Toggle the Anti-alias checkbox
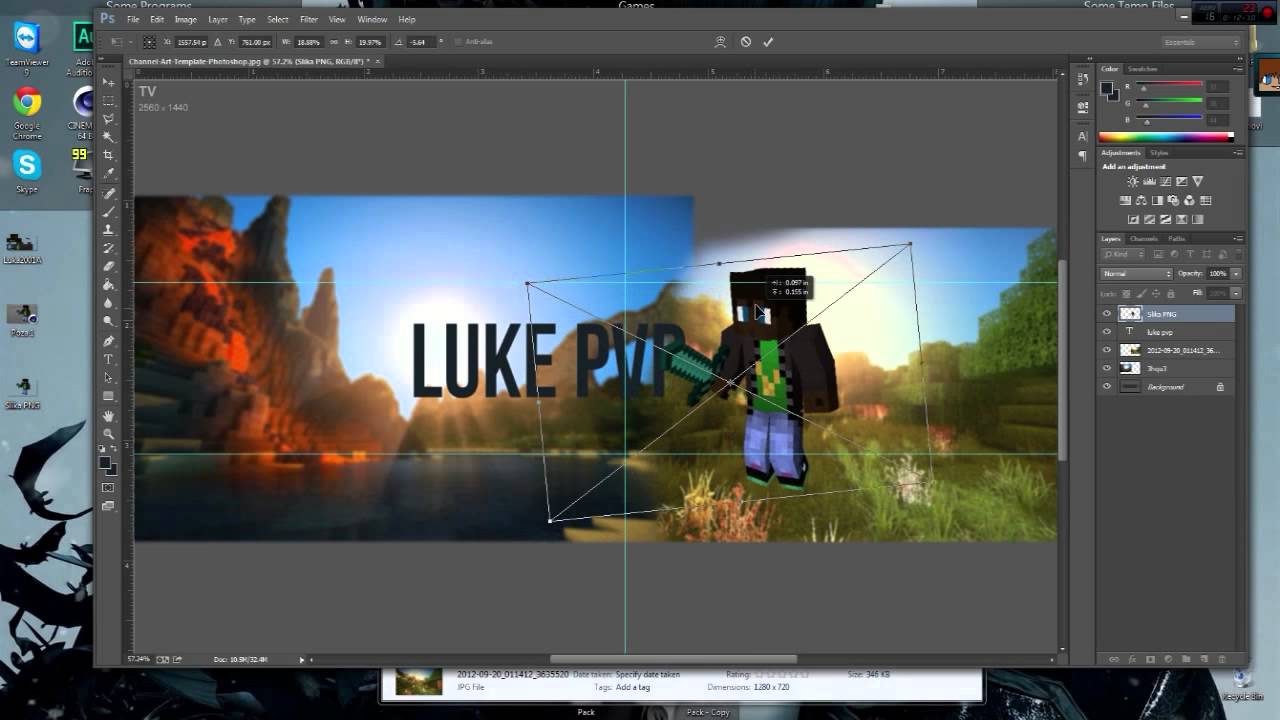This screenshot has height=720, width=1280. (458, 42)
